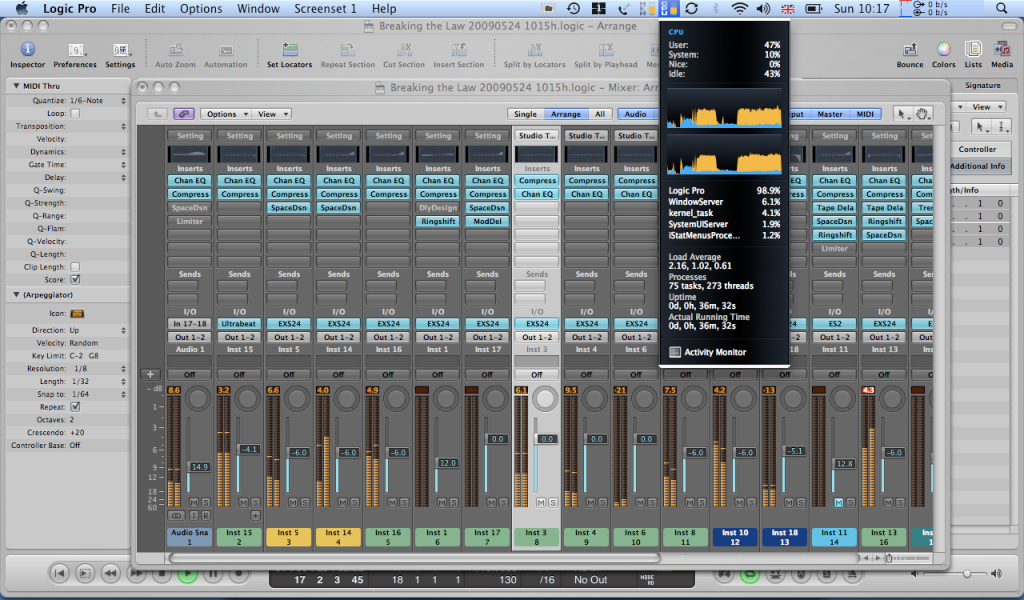Image resolution: width=1024 pixels, height=600 pixels.
Task: Open the mixer Options dropdown
Action: (225, 114)
